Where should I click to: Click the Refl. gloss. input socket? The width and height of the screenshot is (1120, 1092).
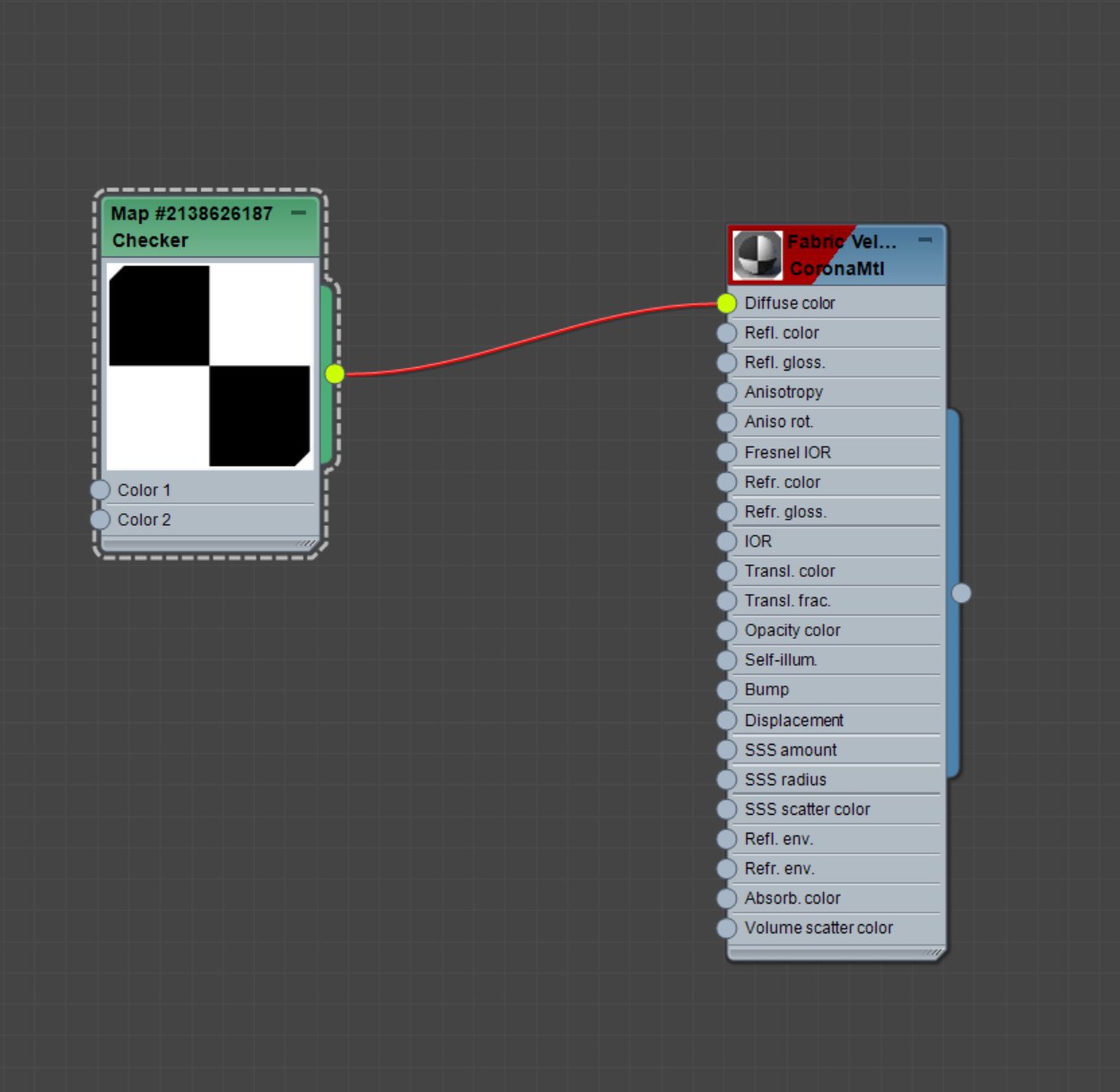[727, 363]
